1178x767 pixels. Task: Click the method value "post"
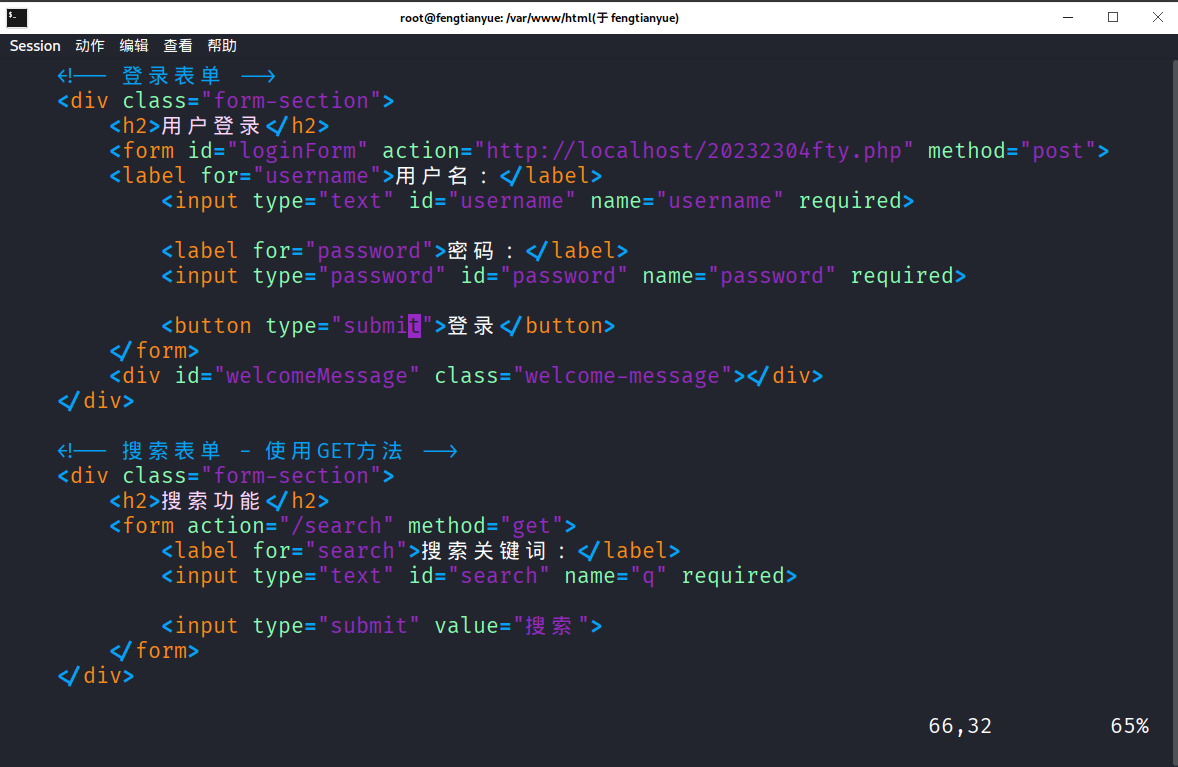coord(1058,151)
